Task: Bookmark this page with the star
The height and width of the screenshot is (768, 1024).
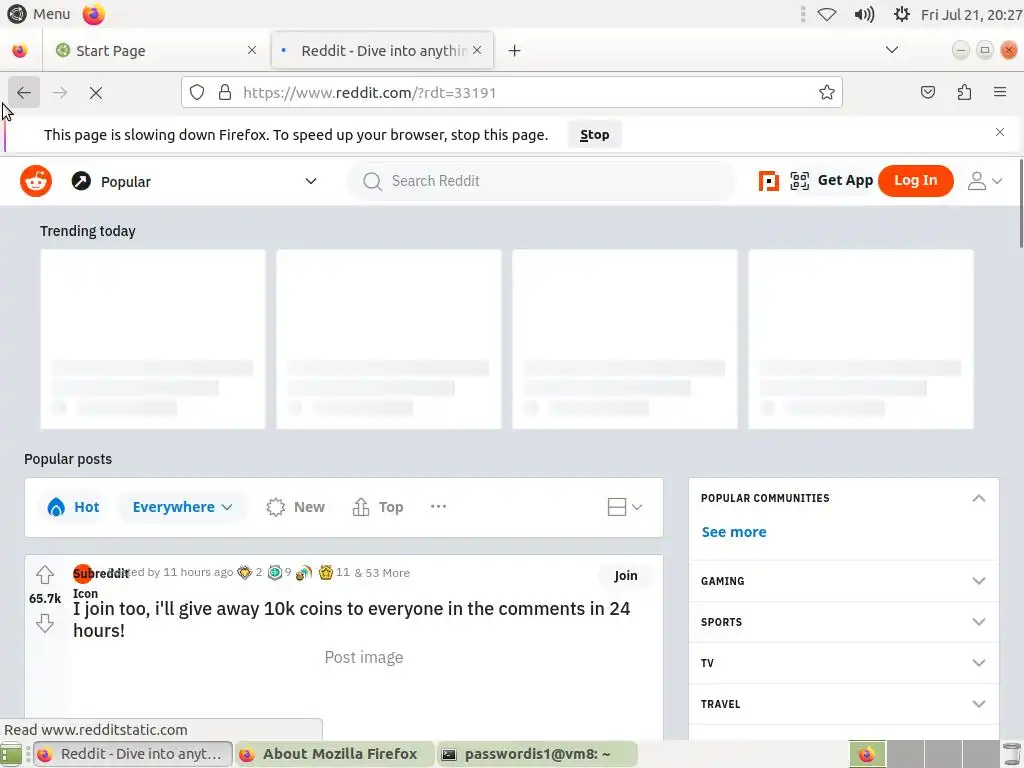Action: [827, 92]
